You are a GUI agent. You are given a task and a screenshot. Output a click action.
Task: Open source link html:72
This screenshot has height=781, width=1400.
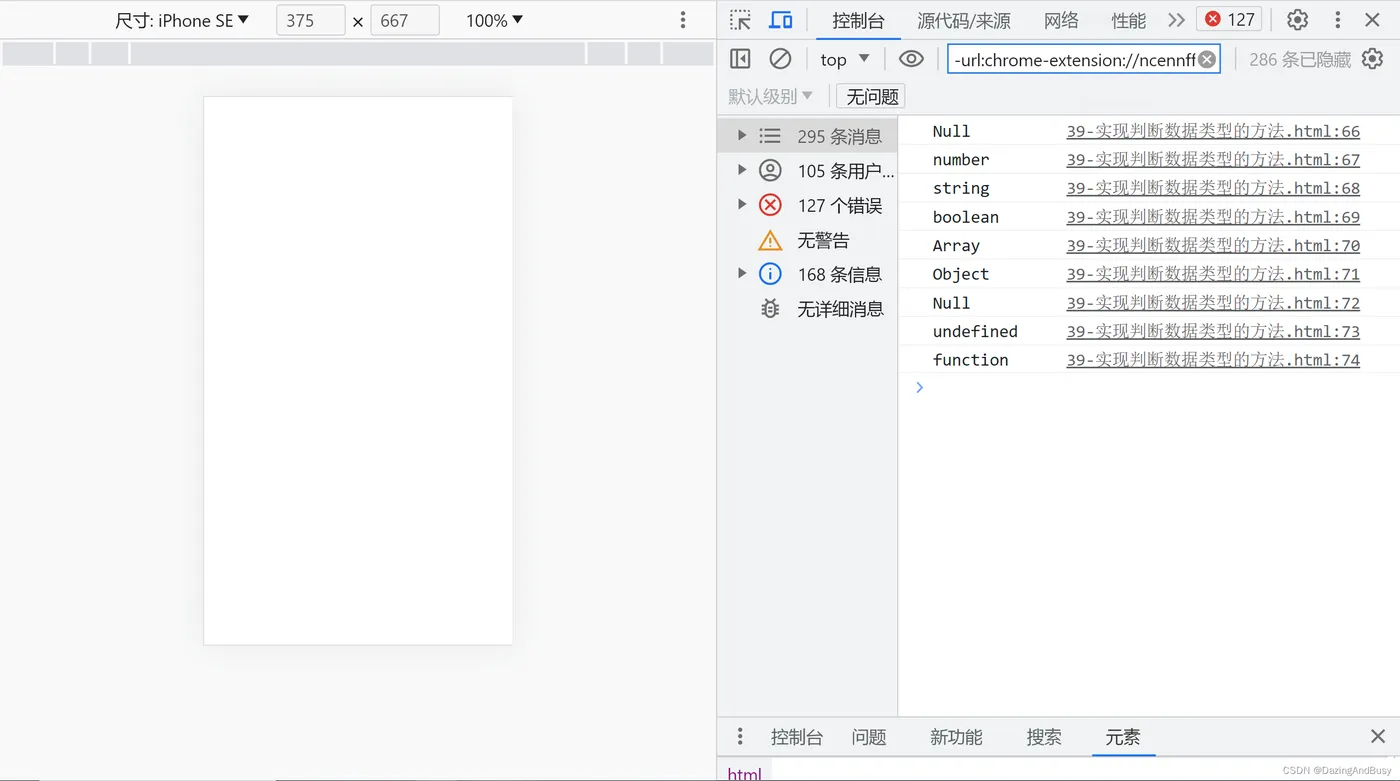[1213, 303]
